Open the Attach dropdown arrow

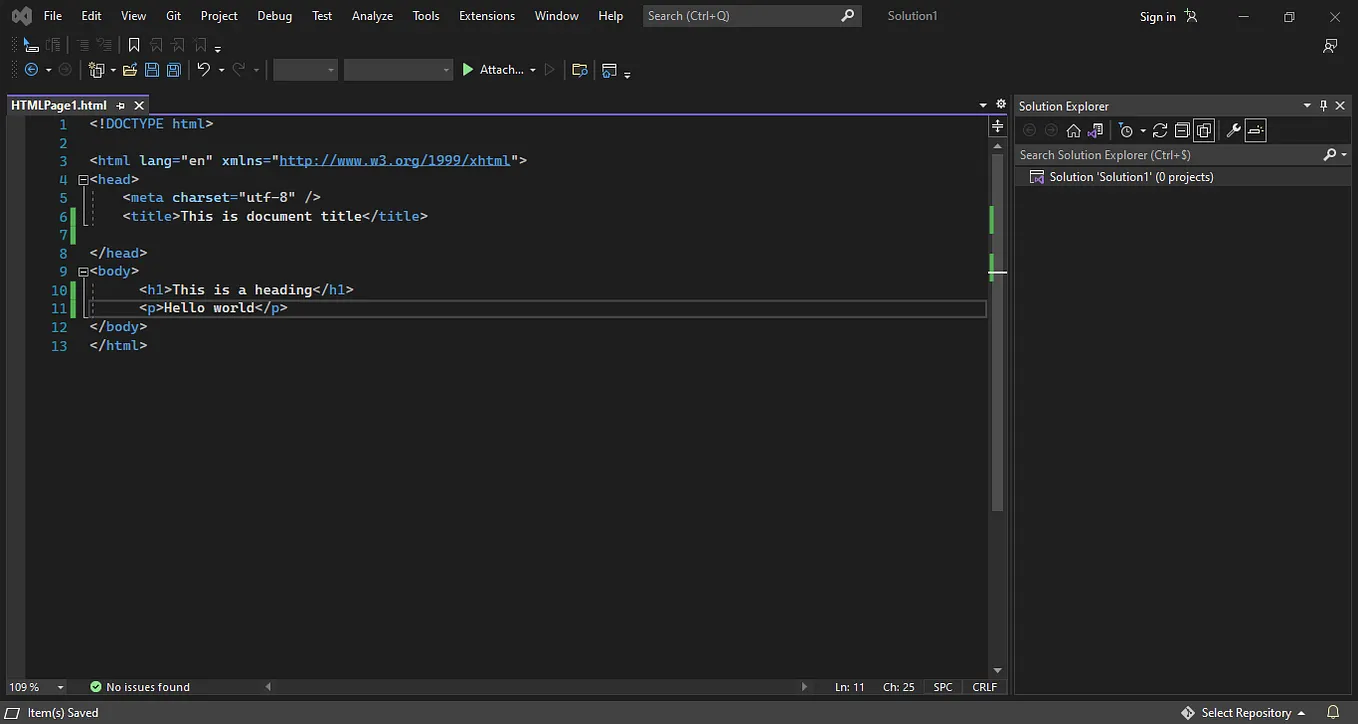(x=533, y=70)
